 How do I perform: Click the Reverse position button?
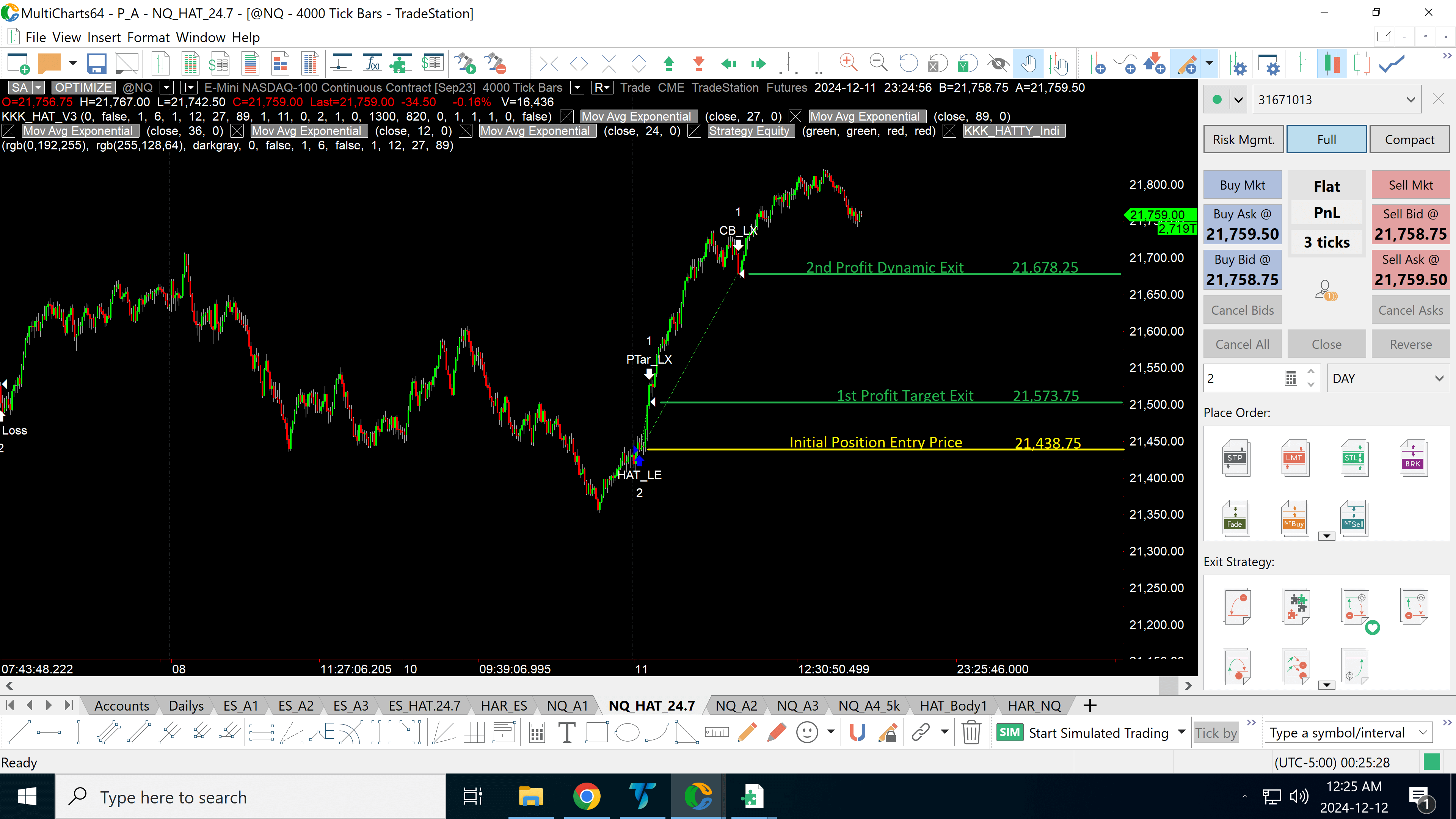tap(1411, 344)
